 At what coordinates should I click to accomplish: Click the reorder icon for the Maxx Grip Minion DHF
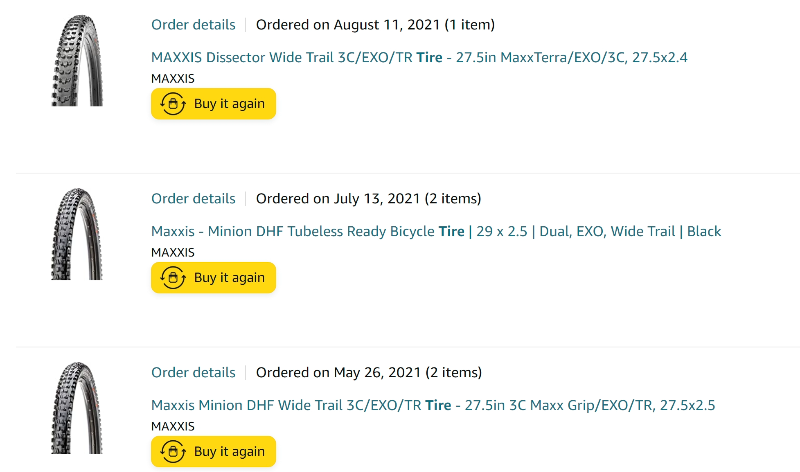174,452
